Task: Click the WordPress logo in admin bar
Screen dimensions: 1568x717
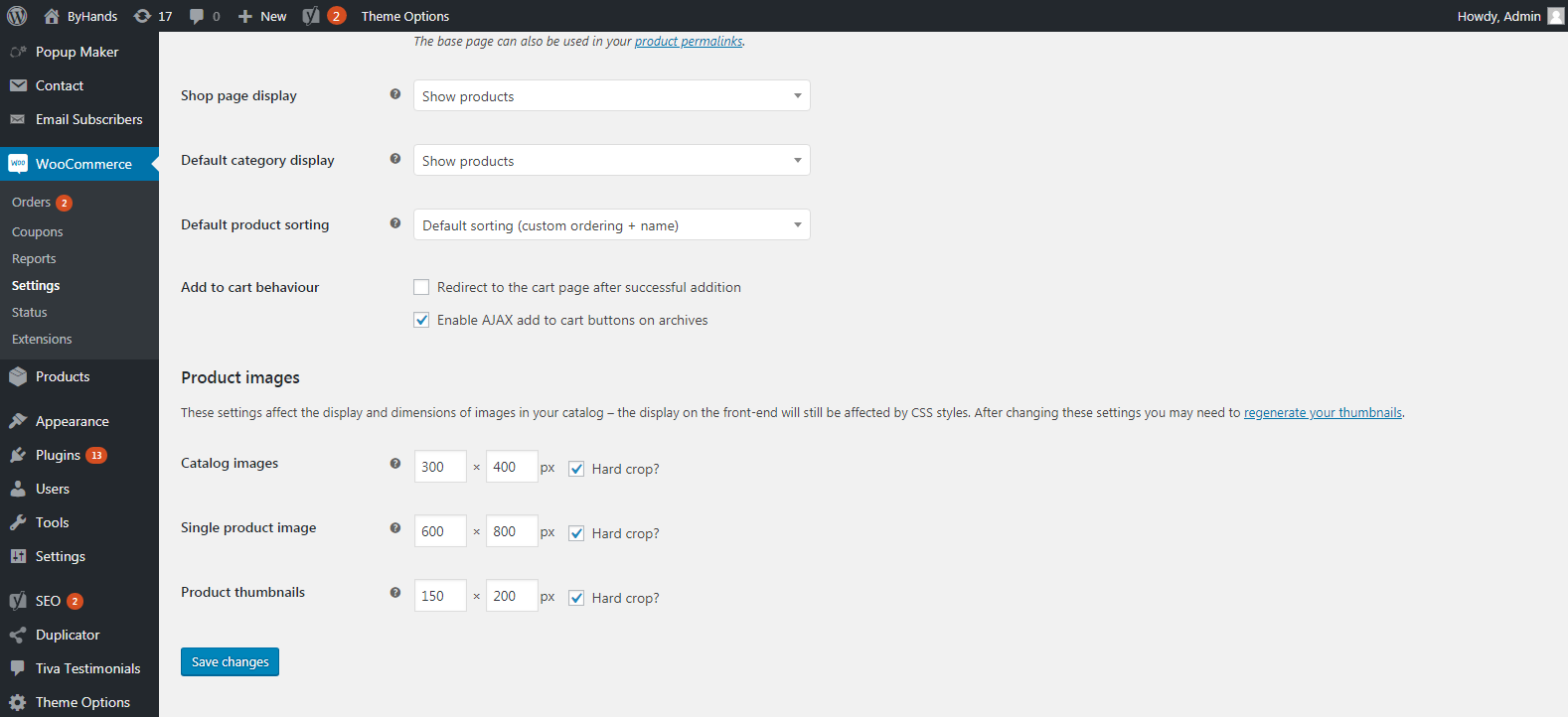Action: pyautogui.click(x=17, y=16)
